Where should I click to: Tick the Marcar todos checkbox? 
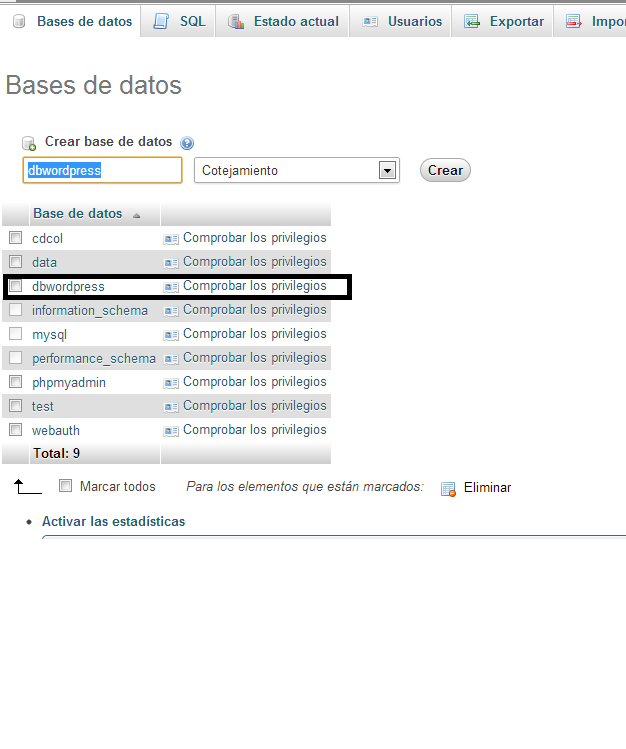(x=65, y=486)
